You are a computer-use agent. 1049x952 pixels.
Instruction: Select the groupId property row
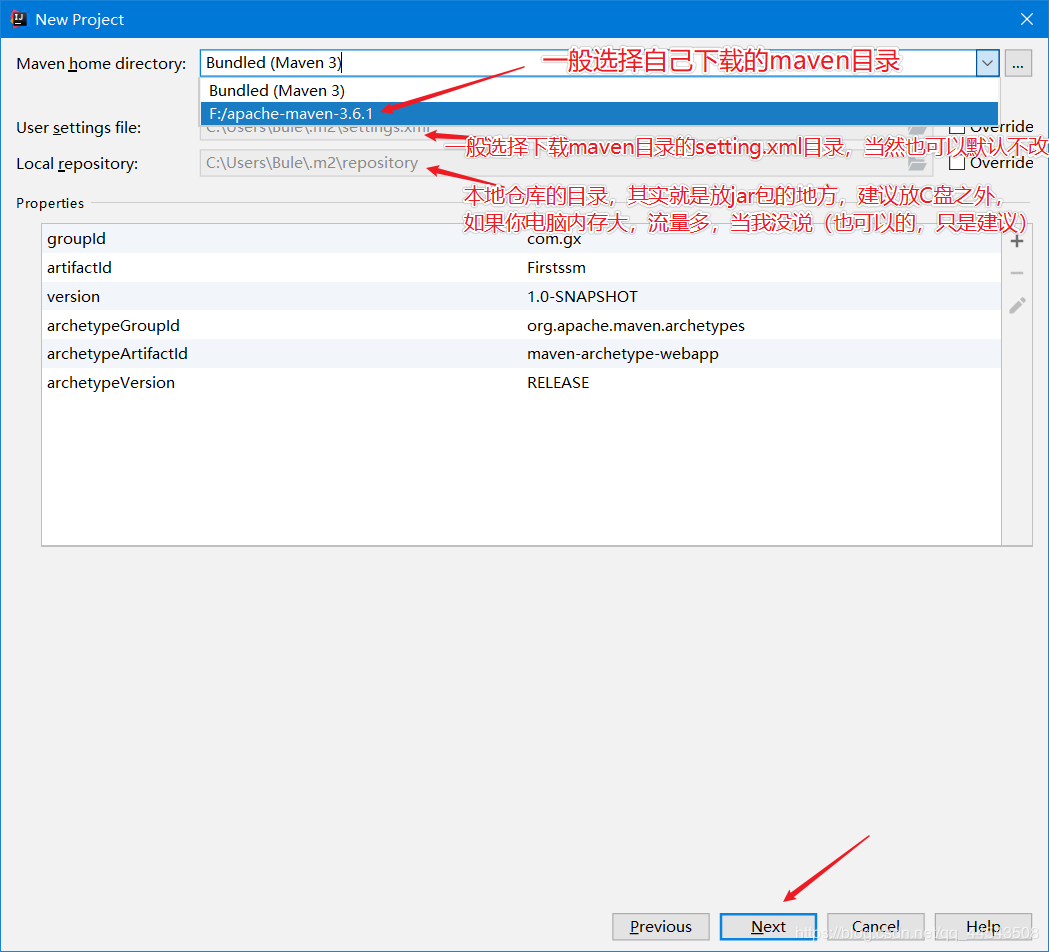[521, 239]
